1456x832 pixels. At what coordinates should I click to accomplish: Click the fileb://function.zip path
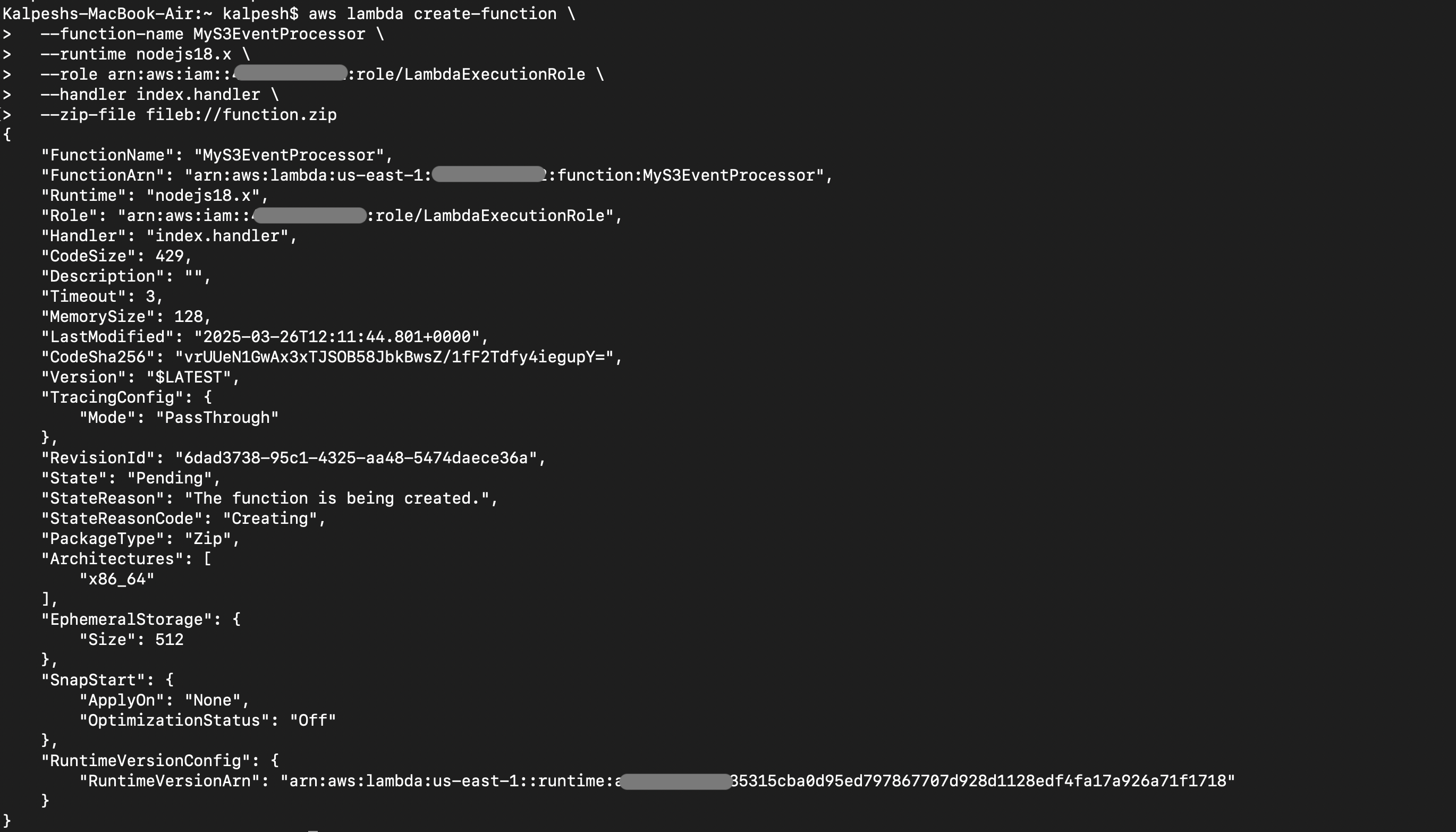241,115
